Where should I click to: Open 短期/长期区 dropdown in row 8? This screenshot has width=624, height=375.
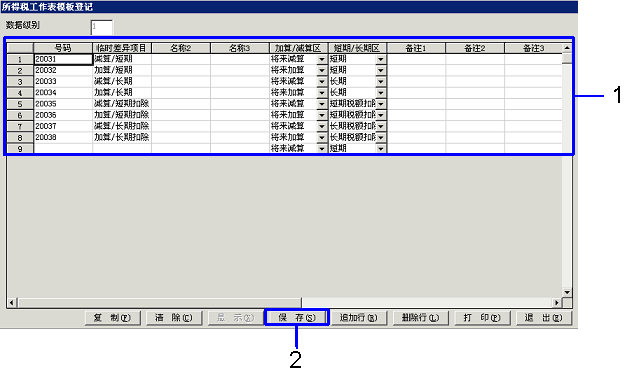click(x=381, y=137)
